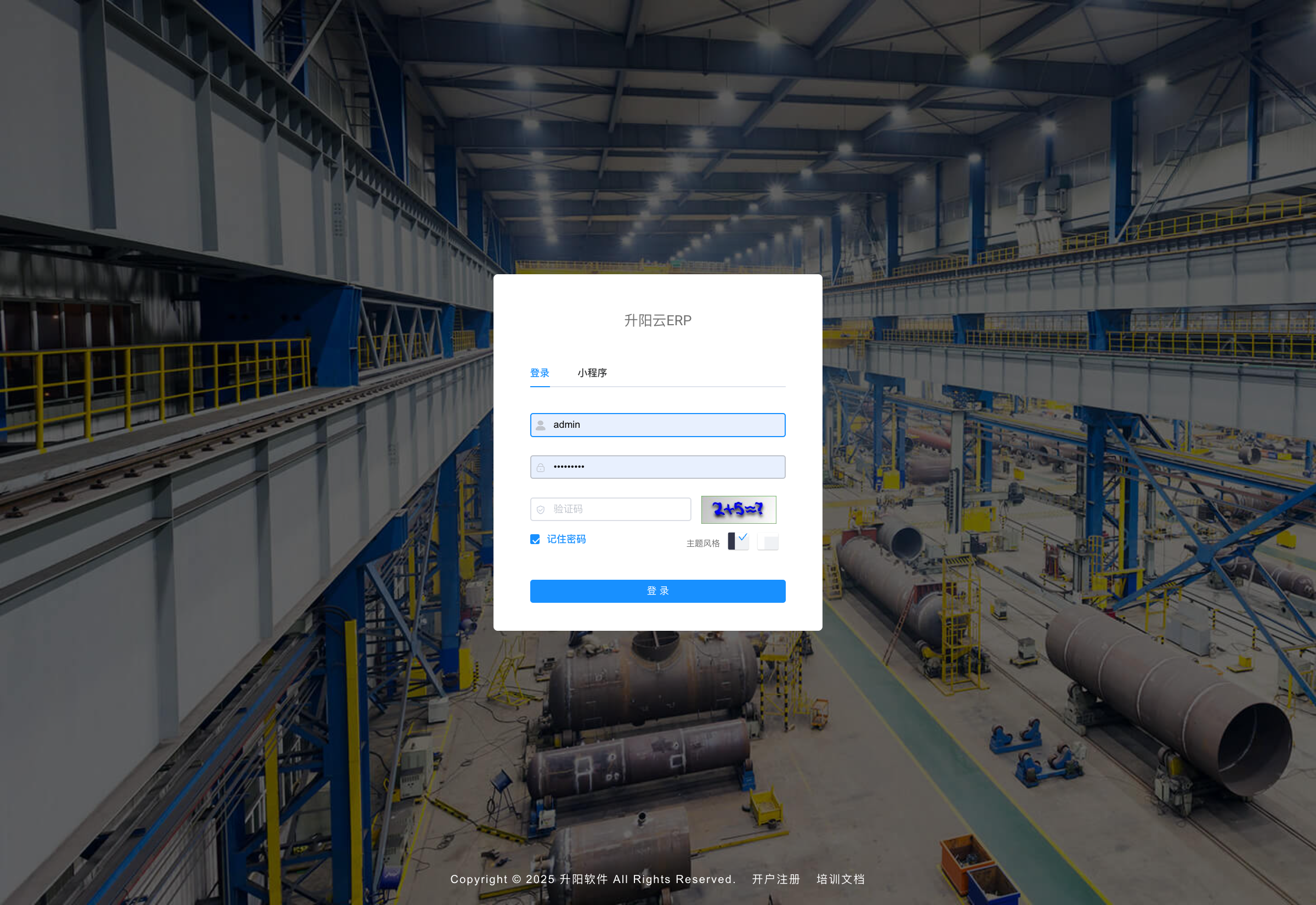This screenshot has height=905, width=1316.
Task: Click the 主题风格 label
Action: [x=702, y=543]
